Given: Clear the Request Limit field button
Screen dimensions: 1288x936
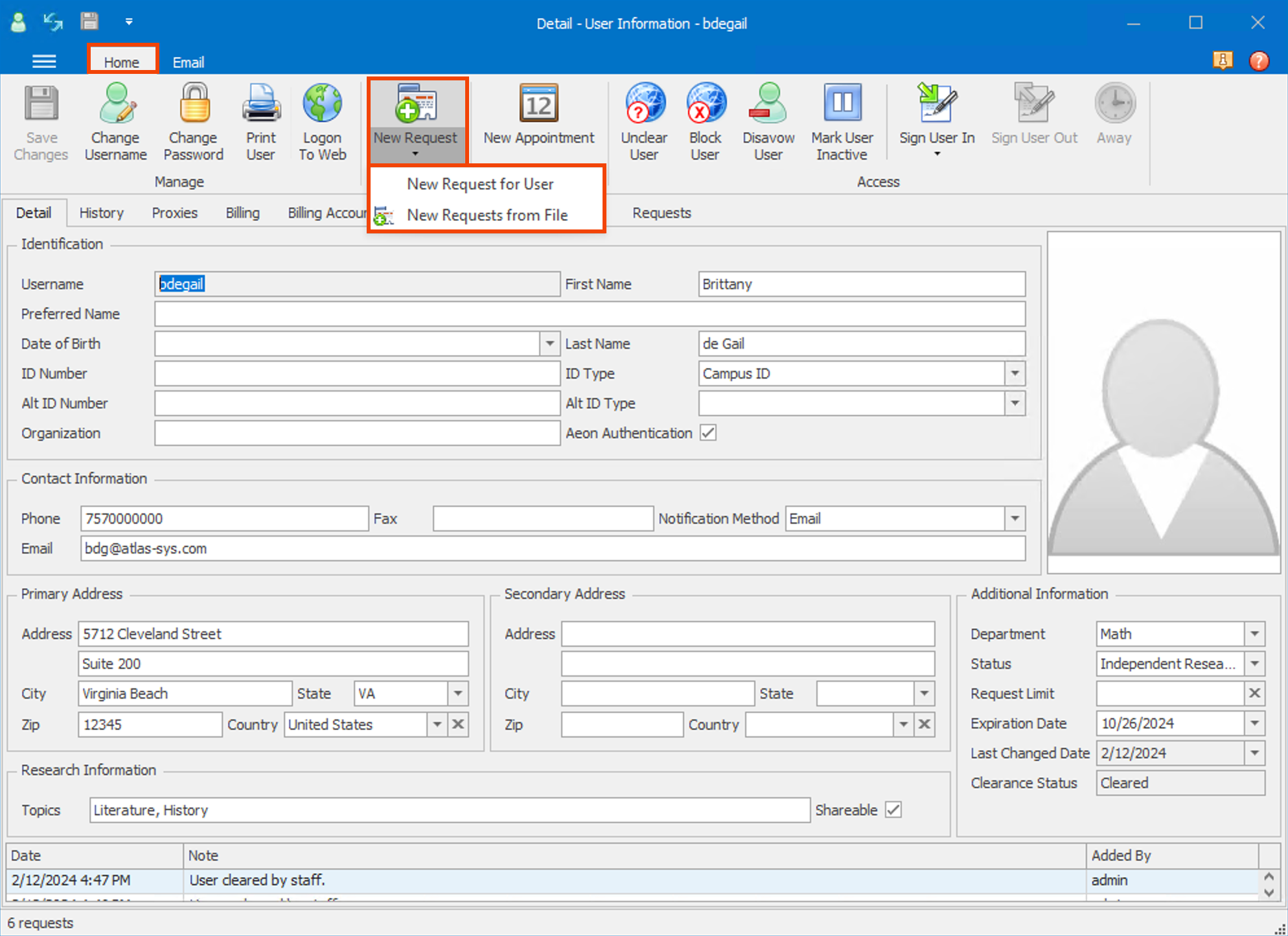Looking at the screenshot, I should (x=1254, y=694).
